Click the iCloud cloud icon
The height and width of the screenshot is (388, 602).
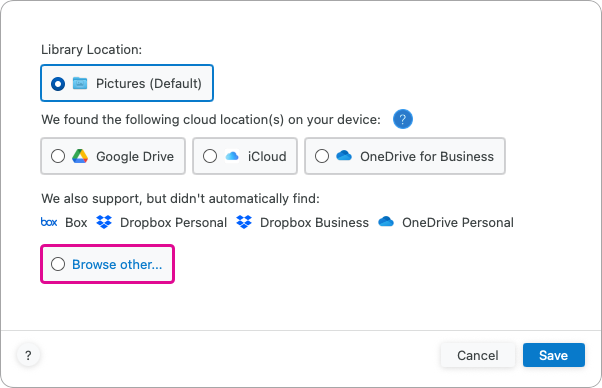point(232,156)
